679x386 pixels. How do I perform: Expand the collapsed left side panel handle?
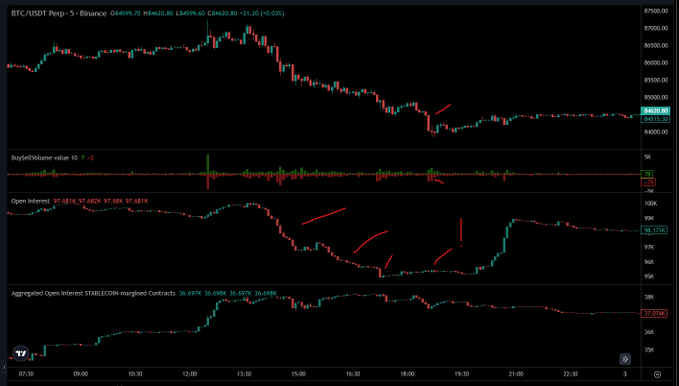tap(4, 367)
